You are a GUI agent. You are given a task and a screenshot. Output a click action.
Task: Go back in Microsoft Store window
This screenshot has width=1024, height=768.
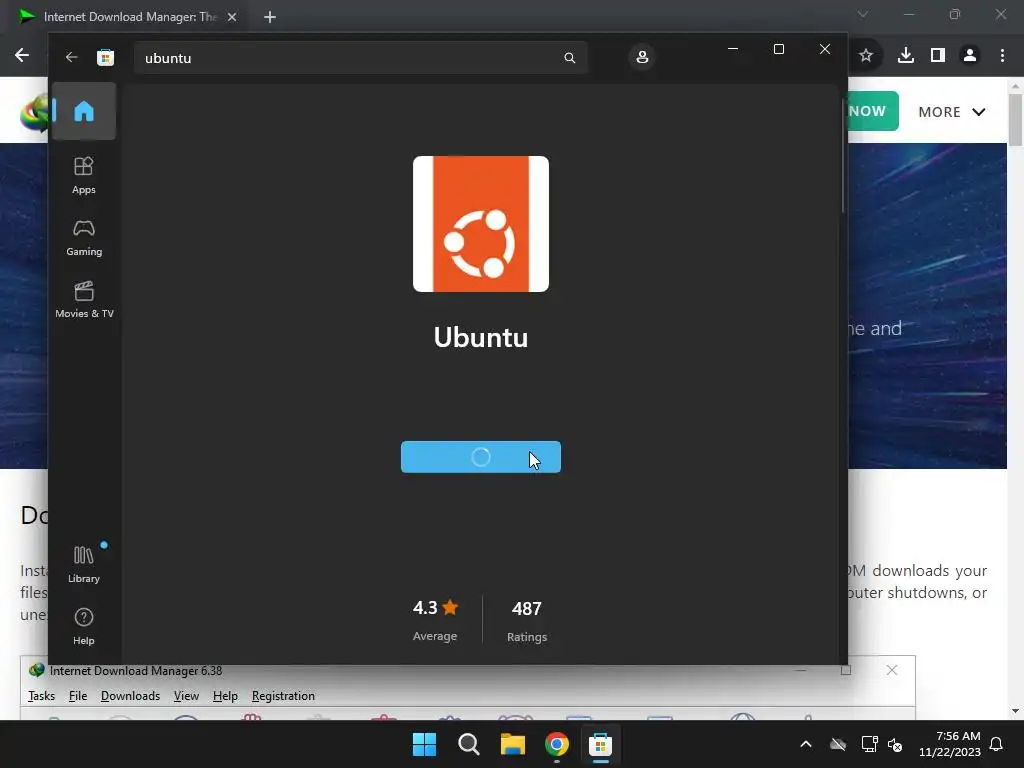coord(71,57)
